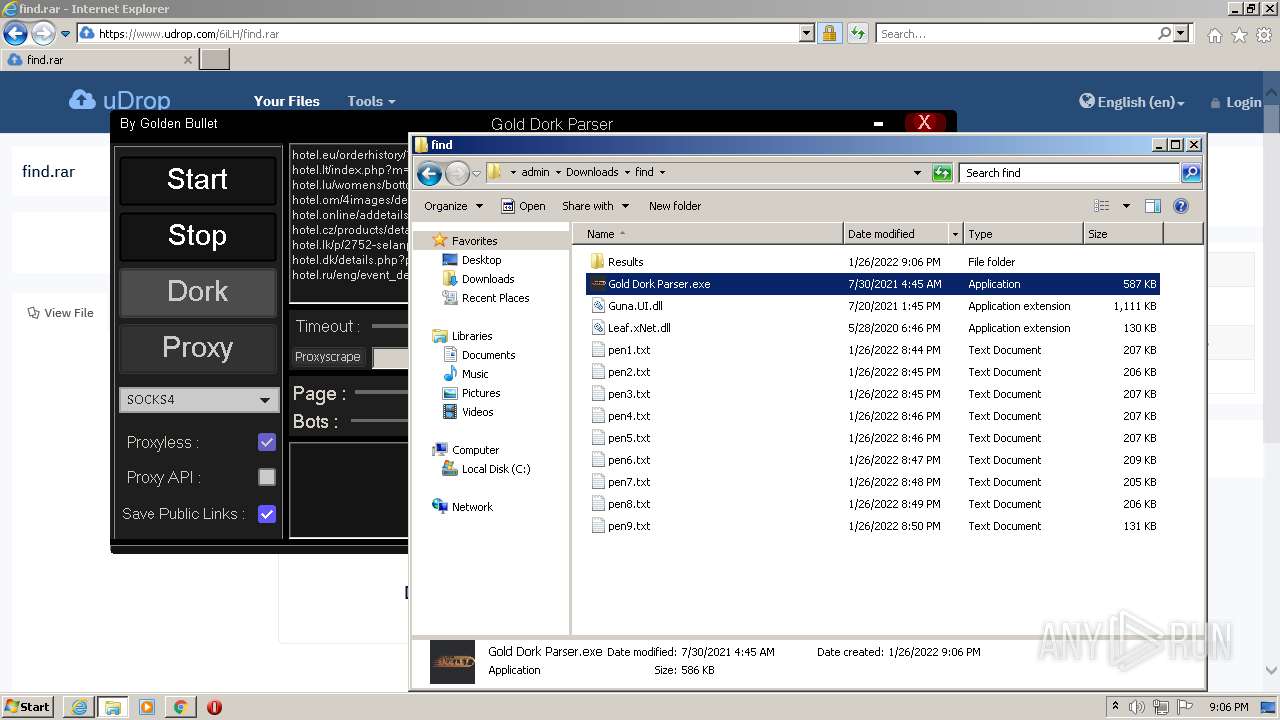1280x720 pixels.
Task: Adjust the Page slider
Action: (x=381, y=393)
